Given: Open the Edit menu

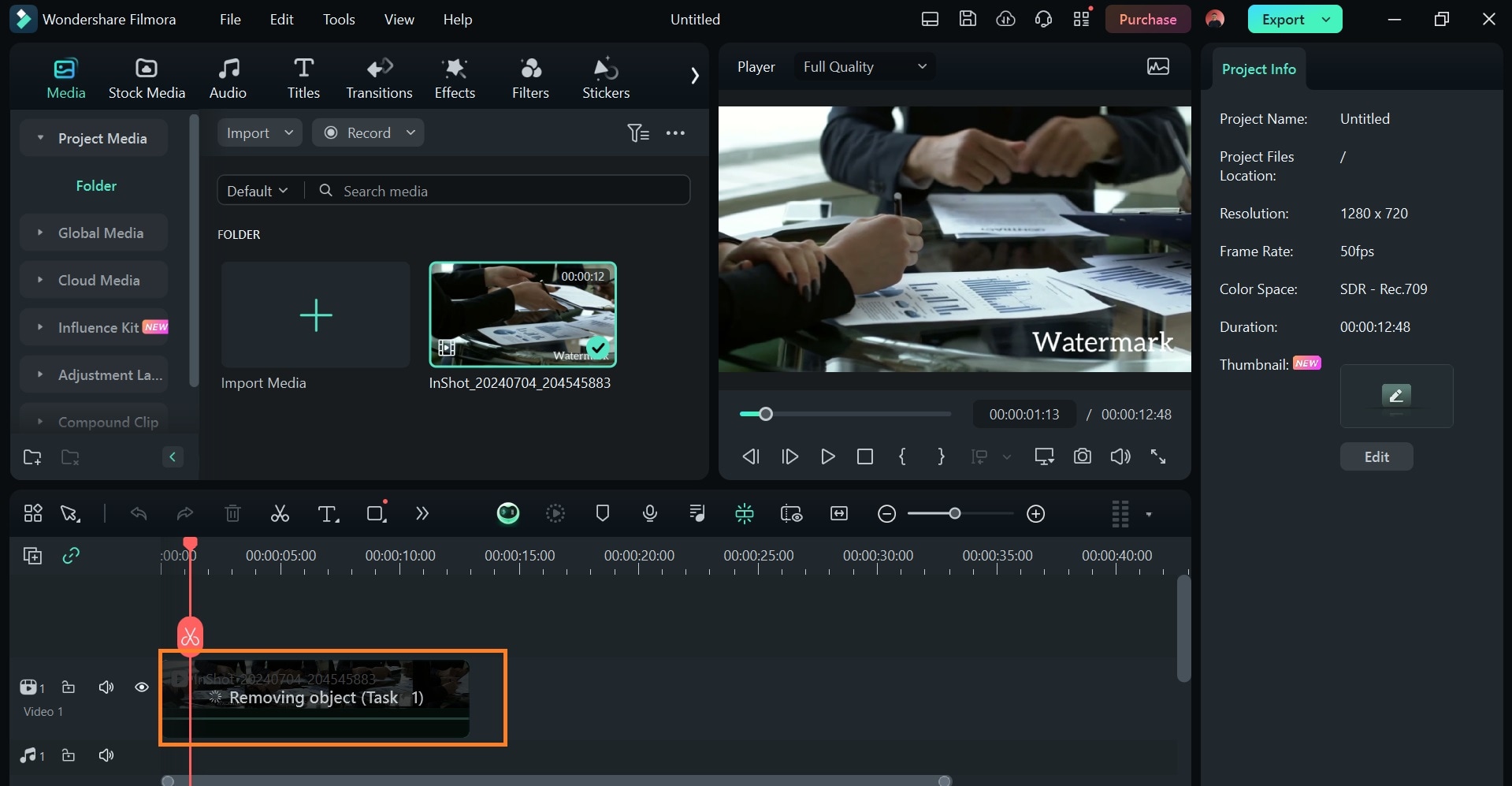Looking at the screenshot, I should pos(281,20).
